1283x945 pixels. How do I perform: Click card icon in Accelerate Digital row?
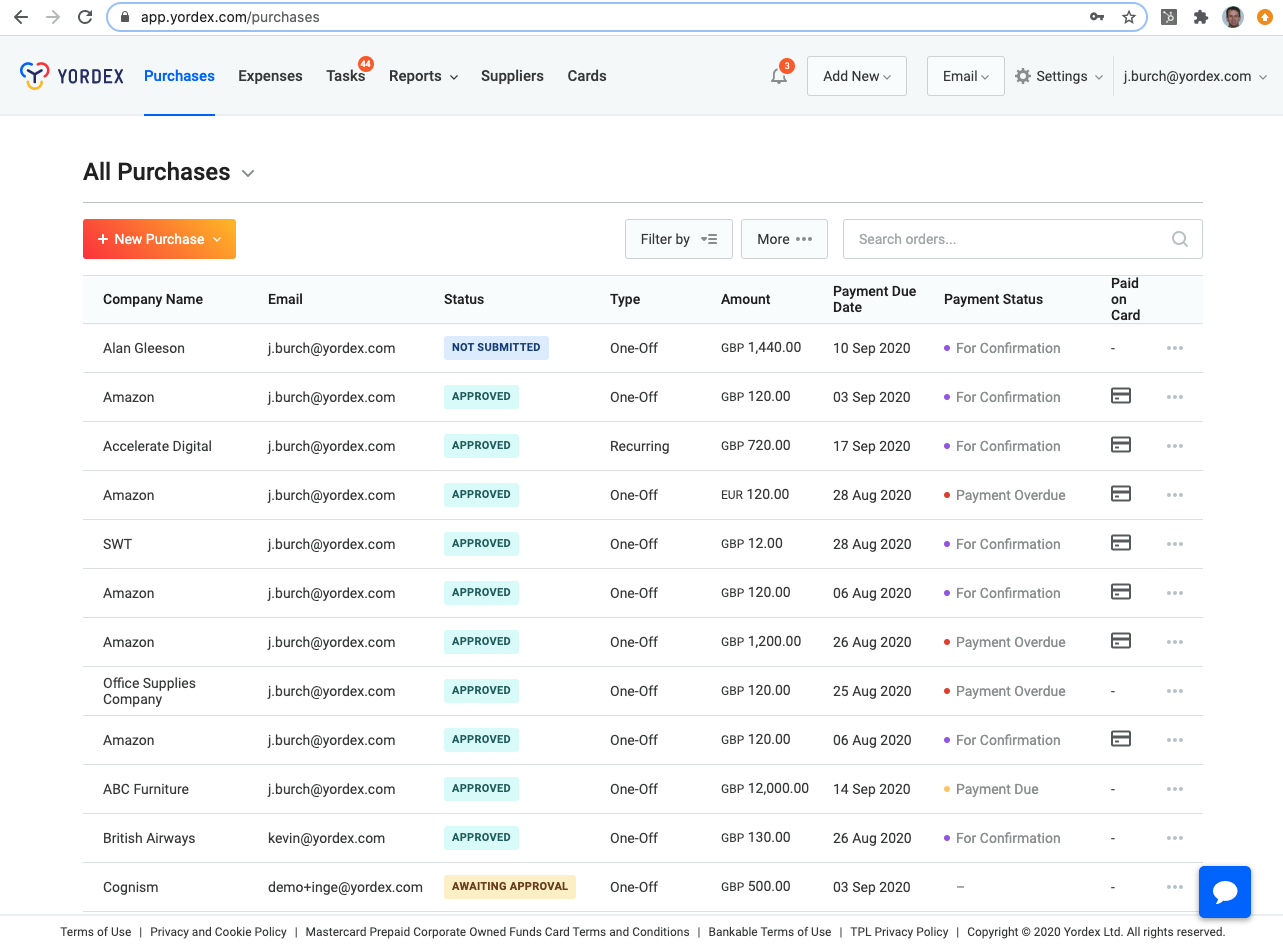pyautogui.click(x=1121, y=445)
